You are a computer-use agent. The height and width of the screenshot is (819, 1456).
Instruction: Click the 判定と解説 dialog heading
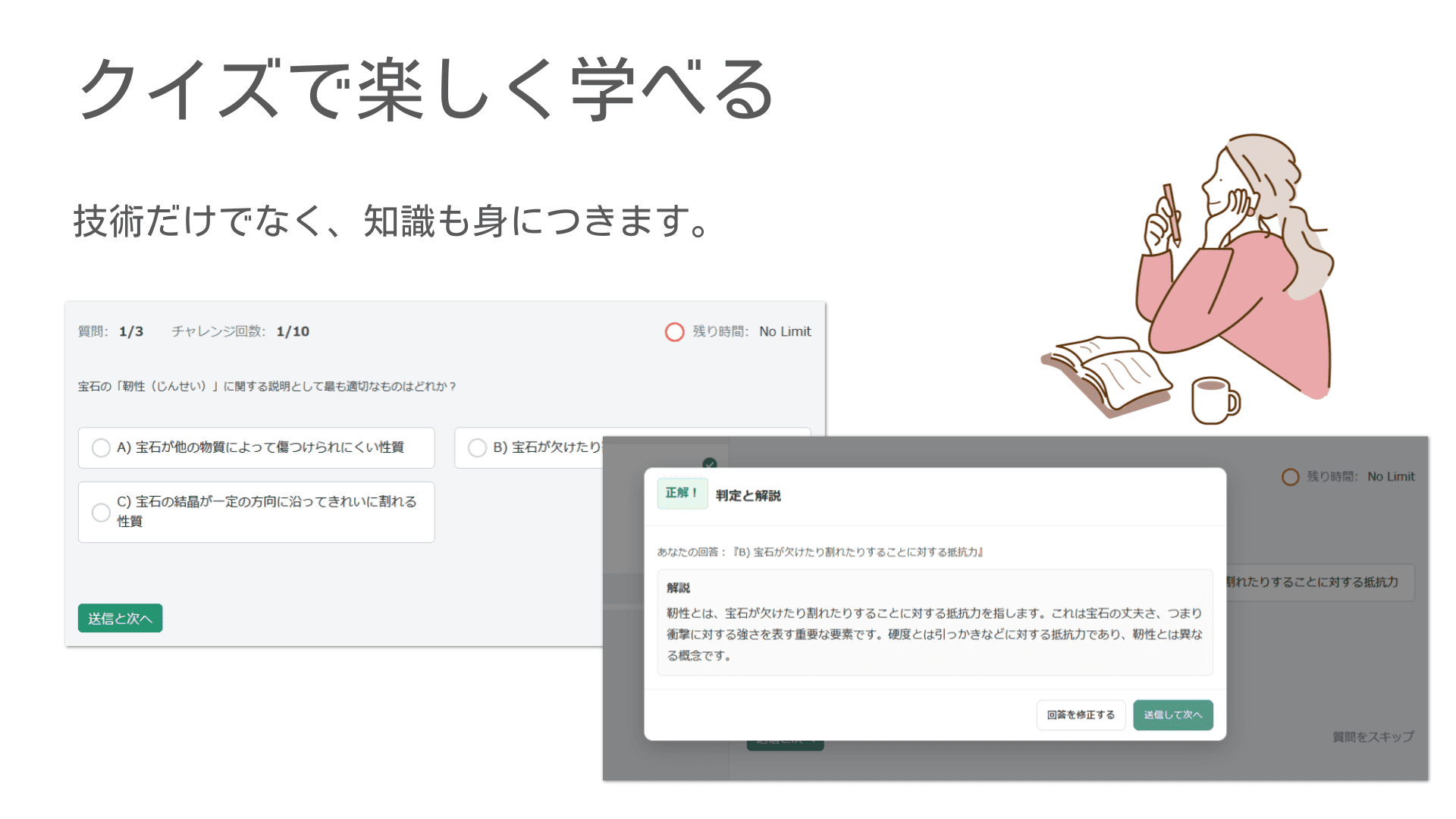[748, 496]
